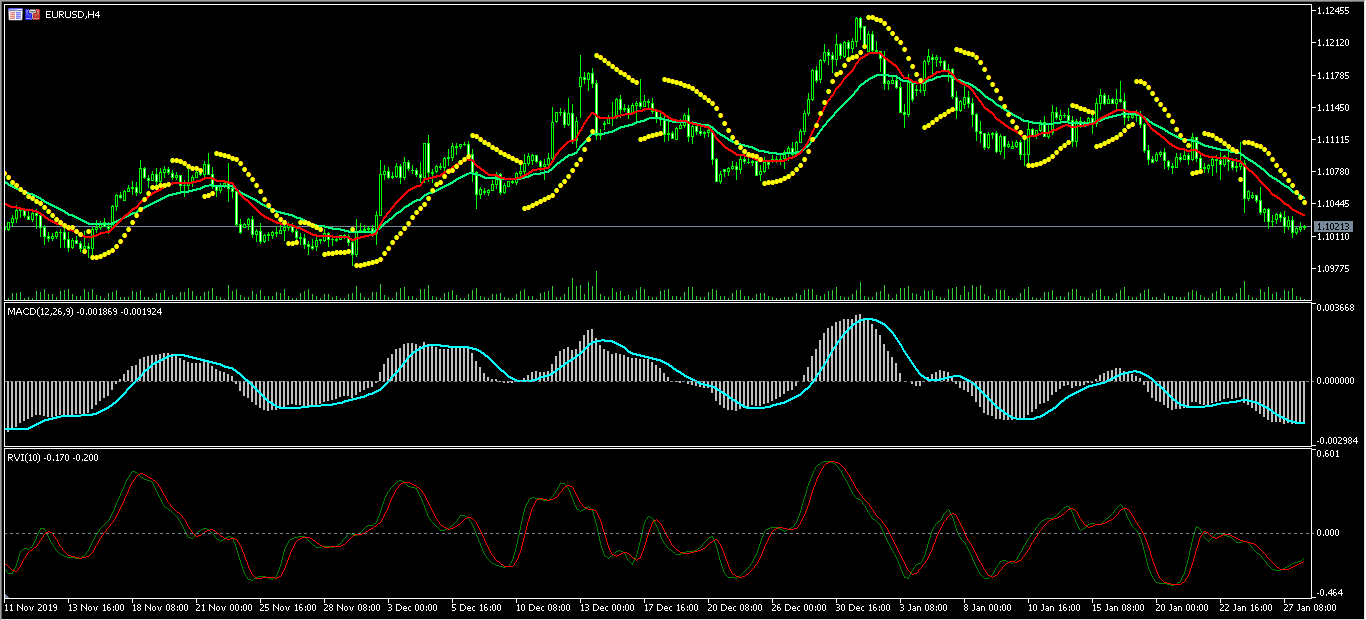Click the 1.11785 price scale label
Image resolution: width=1366 pixels, height=620 pixels.
(1334, 75)
